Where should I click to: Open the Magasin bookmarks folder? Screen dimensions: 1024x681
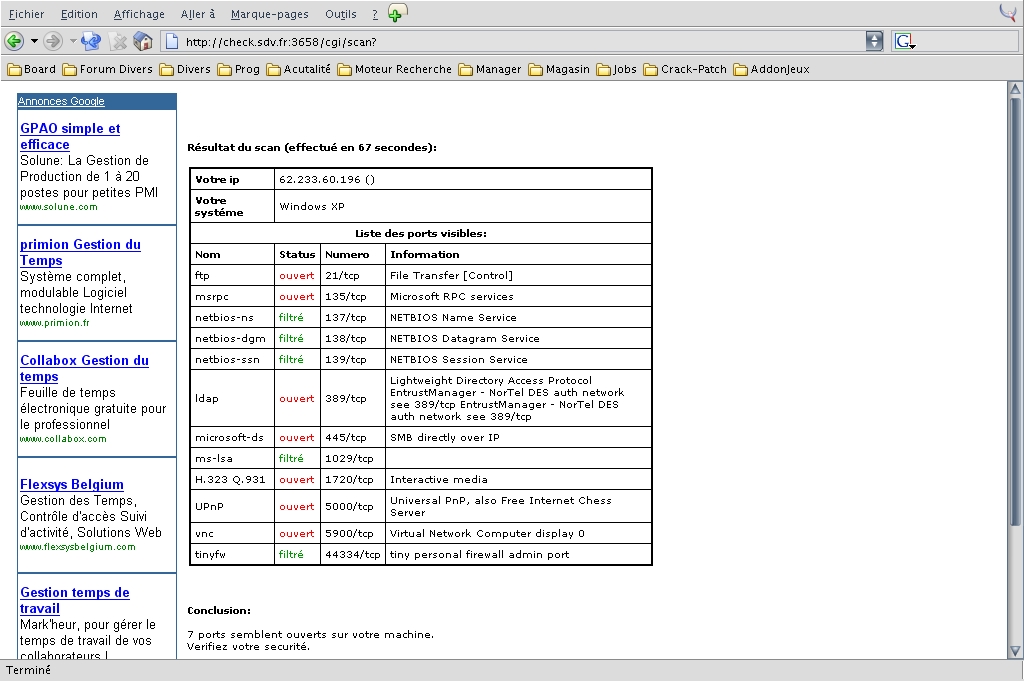pyautogui.click(x=559, y=69)
